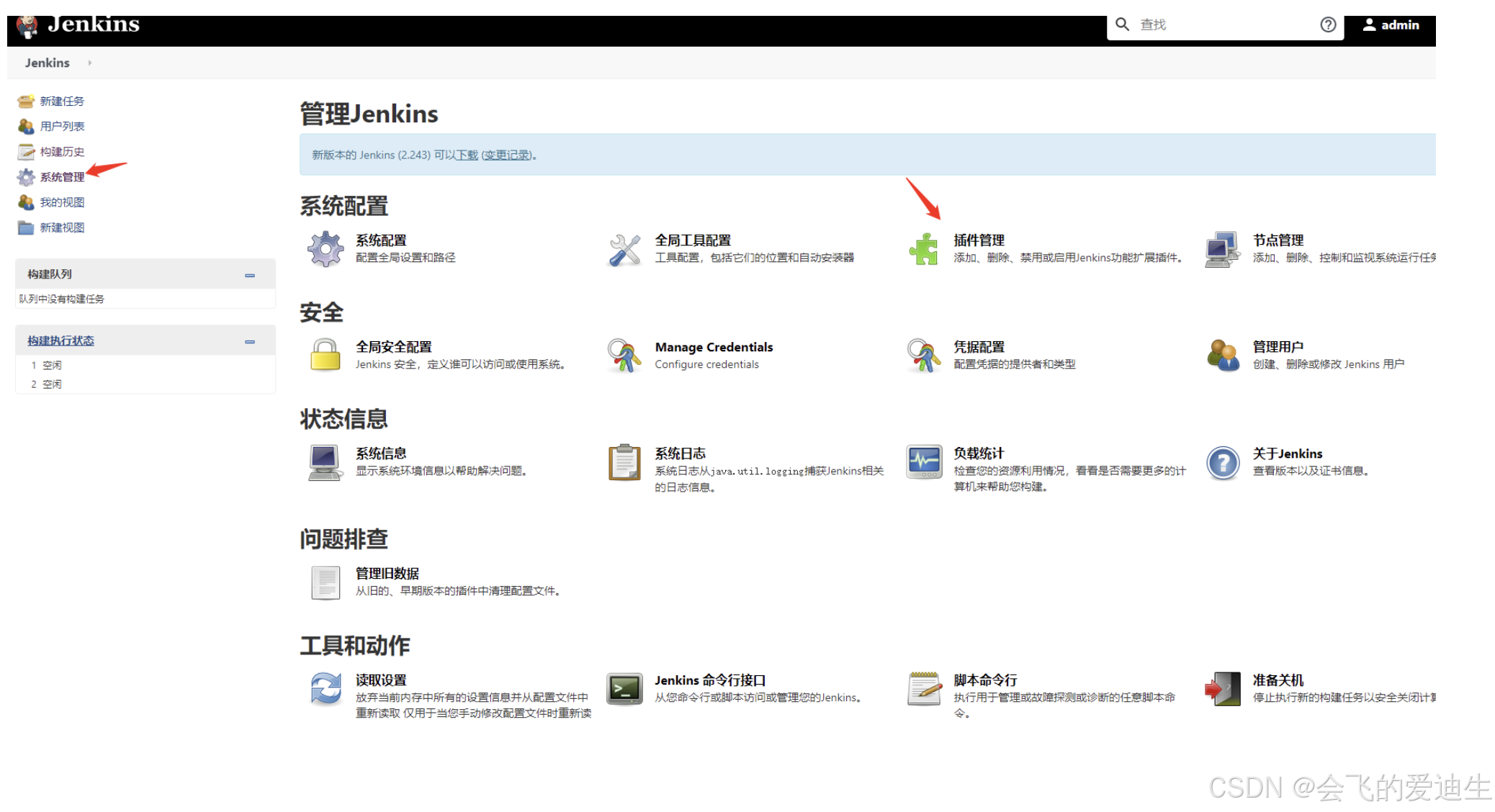
Task: Open the search help question mark icon
Action: pyautogui.click(x=1328, y=24)
